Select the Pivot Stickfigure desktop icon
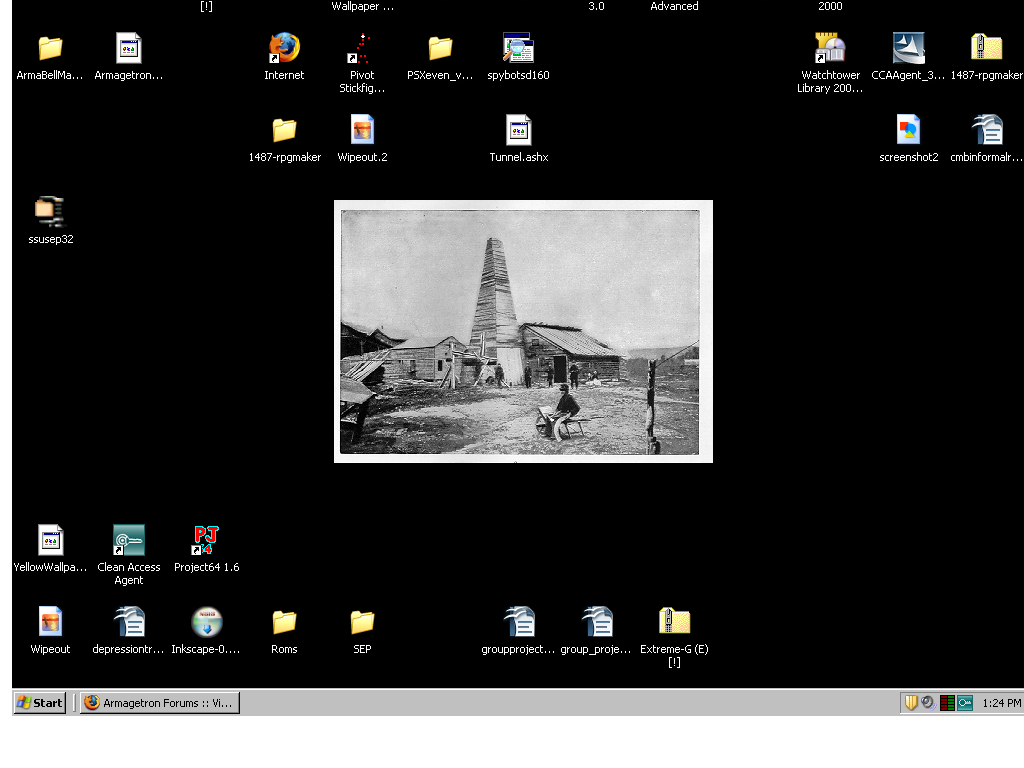Image resolution: width=1024 pixels, height=768 pixels. click(x=362, y=48)
